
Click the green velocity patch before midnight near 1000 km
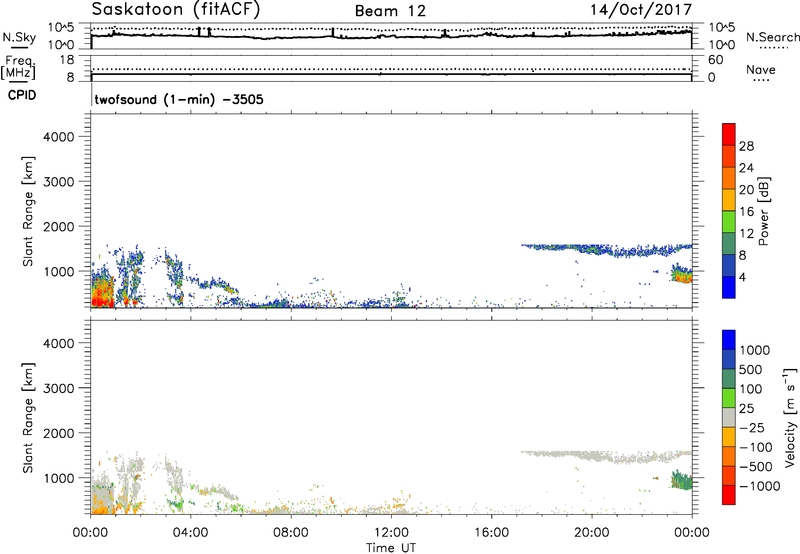pyautogui.click(x=682, y=480)
